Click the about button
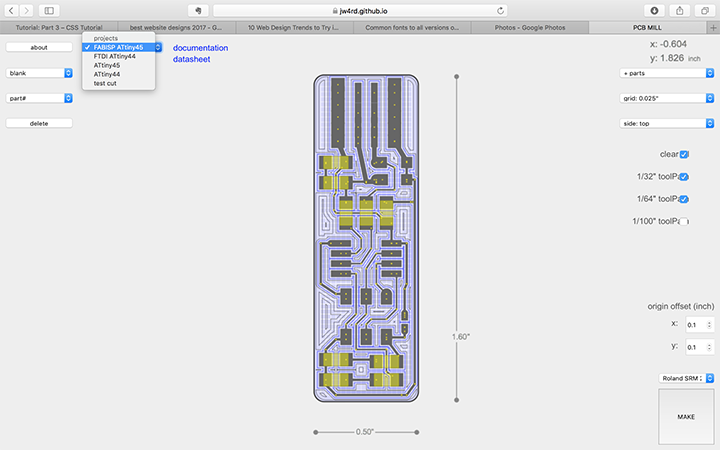 (x=39, y=47)
